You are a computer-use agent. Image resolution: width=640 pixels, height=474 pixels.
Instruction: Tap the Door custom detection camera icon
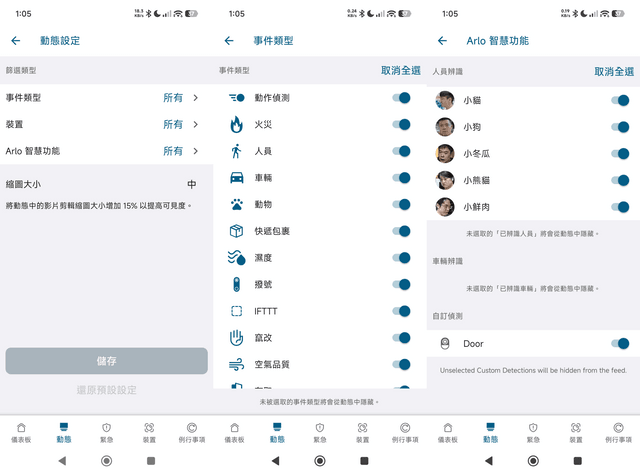click(x=445, y=344)
